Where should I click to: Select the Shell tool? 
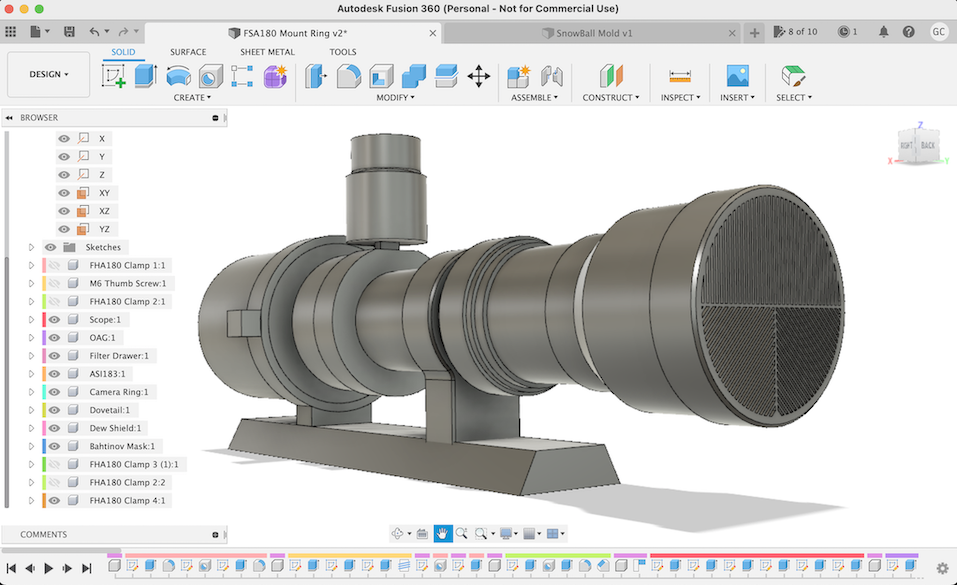point(381,76)
